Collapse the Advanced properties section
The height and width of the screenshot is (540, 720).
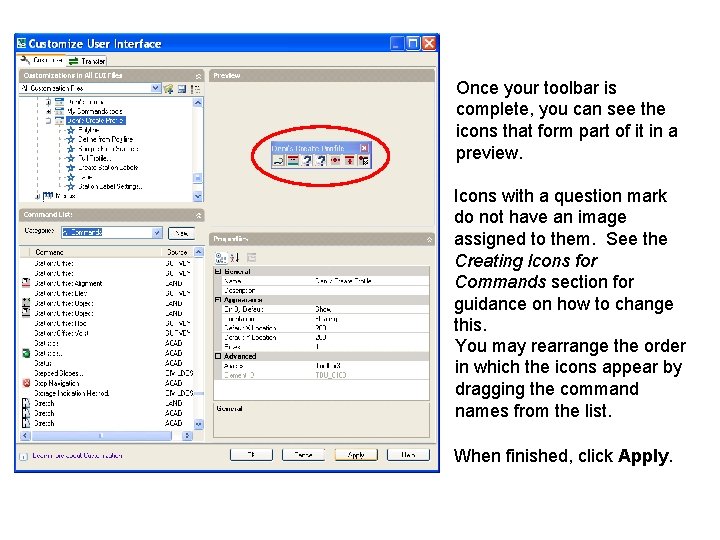pyautogui.click(x=218, y=356)
